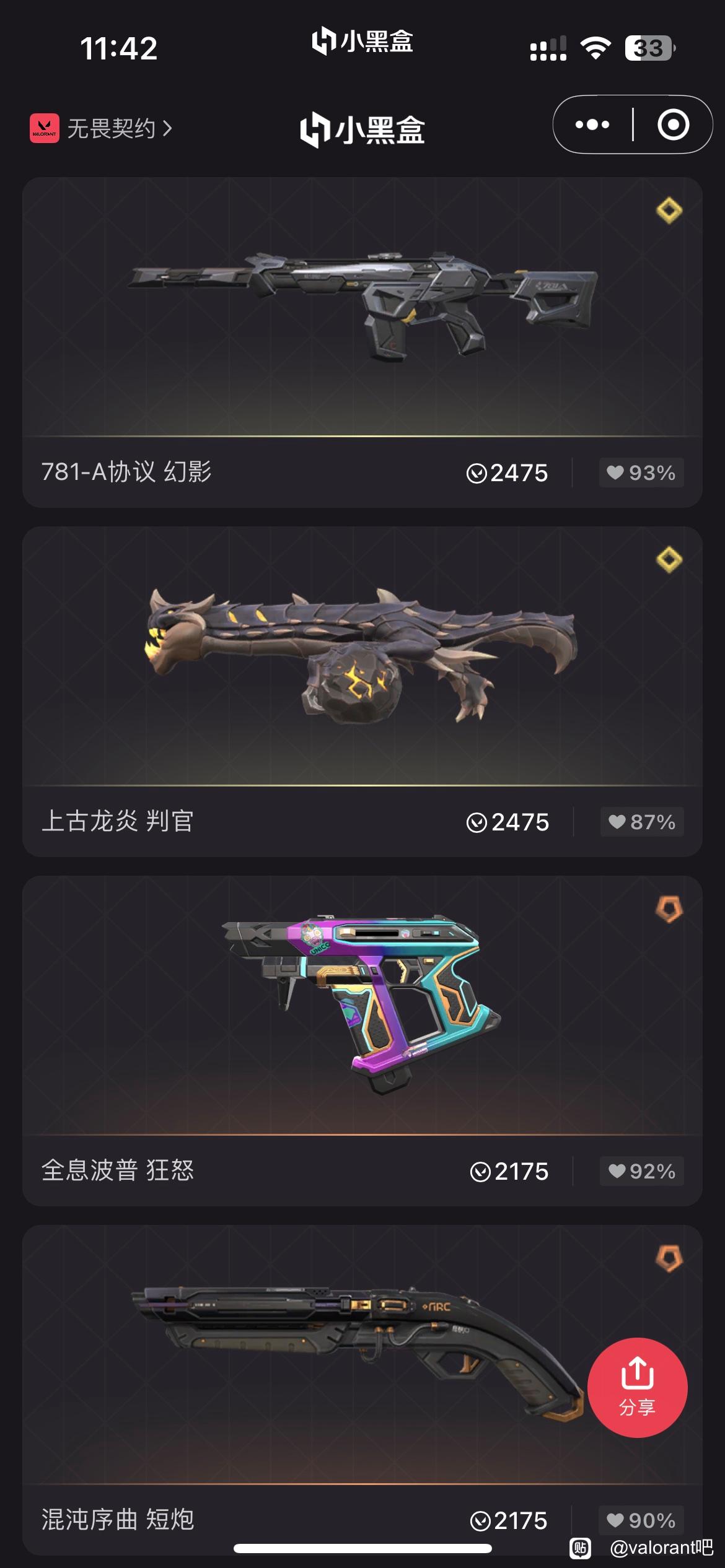Open the 上古龙炎 判官 dragon shotgun image
725x1568 pixels.
click(x=362, y=655)
